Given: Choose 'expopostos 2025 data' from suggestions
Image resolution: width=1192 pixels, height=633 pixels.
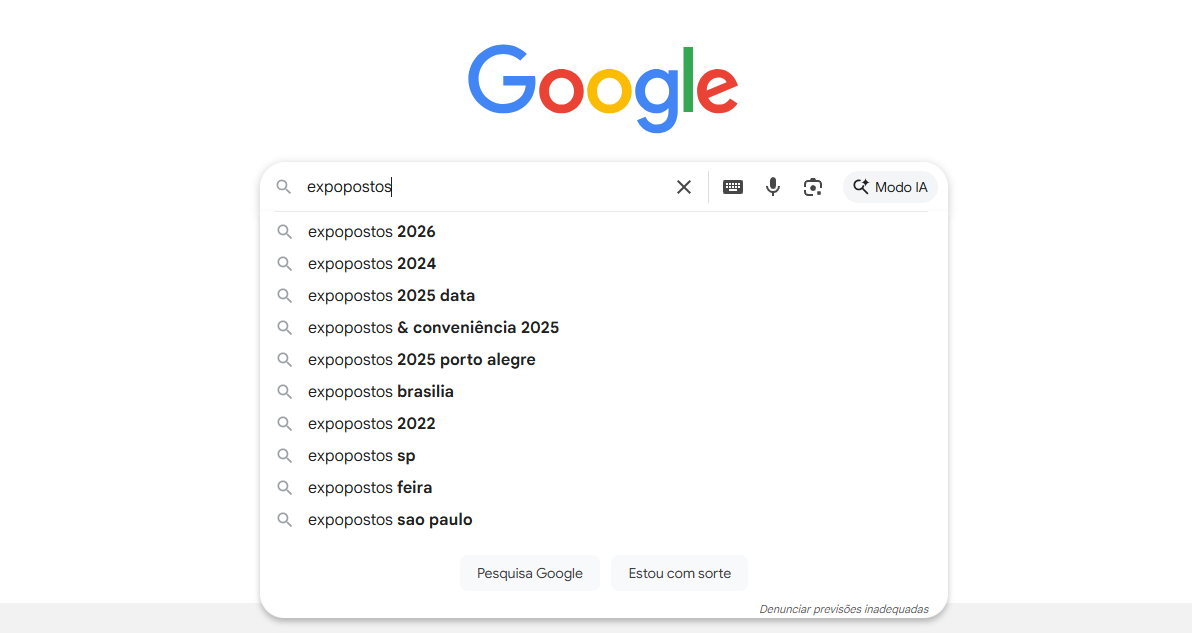Looking at the screenshot, I should pyautogui.click(x=391, y=295).
